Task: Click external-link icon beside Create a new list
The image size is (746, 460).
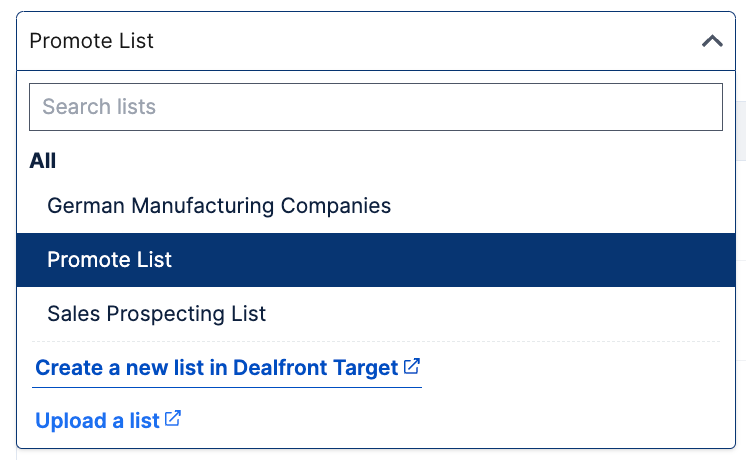Action: (x=412, y=367)
